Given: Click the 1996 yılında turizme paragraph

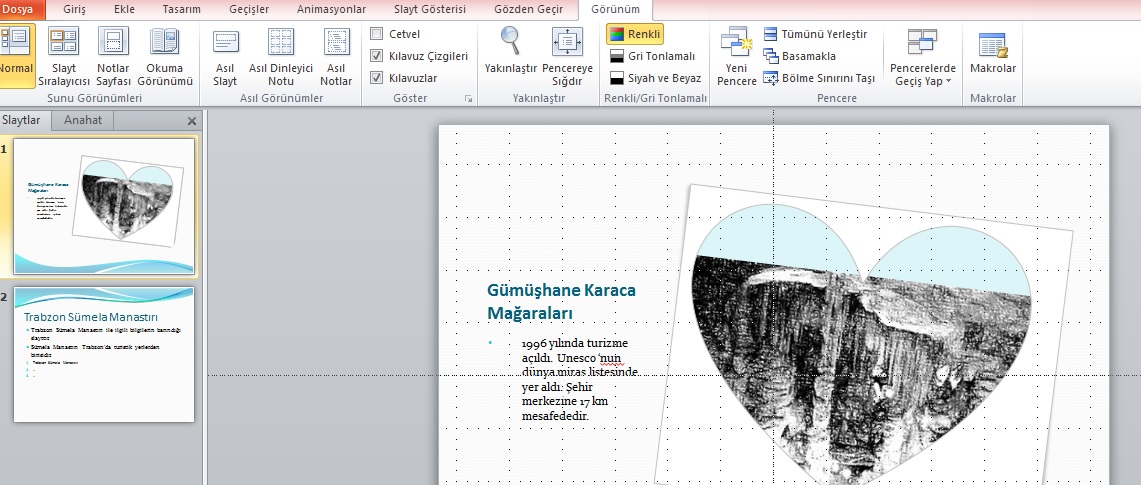Looking at the screenshot, I should coord(580,379).
